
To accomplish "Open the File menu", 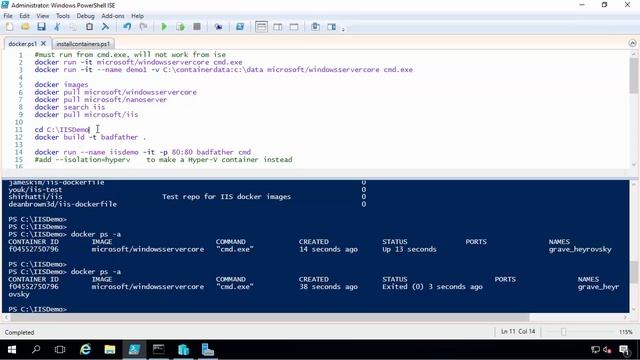I will 8,16.
